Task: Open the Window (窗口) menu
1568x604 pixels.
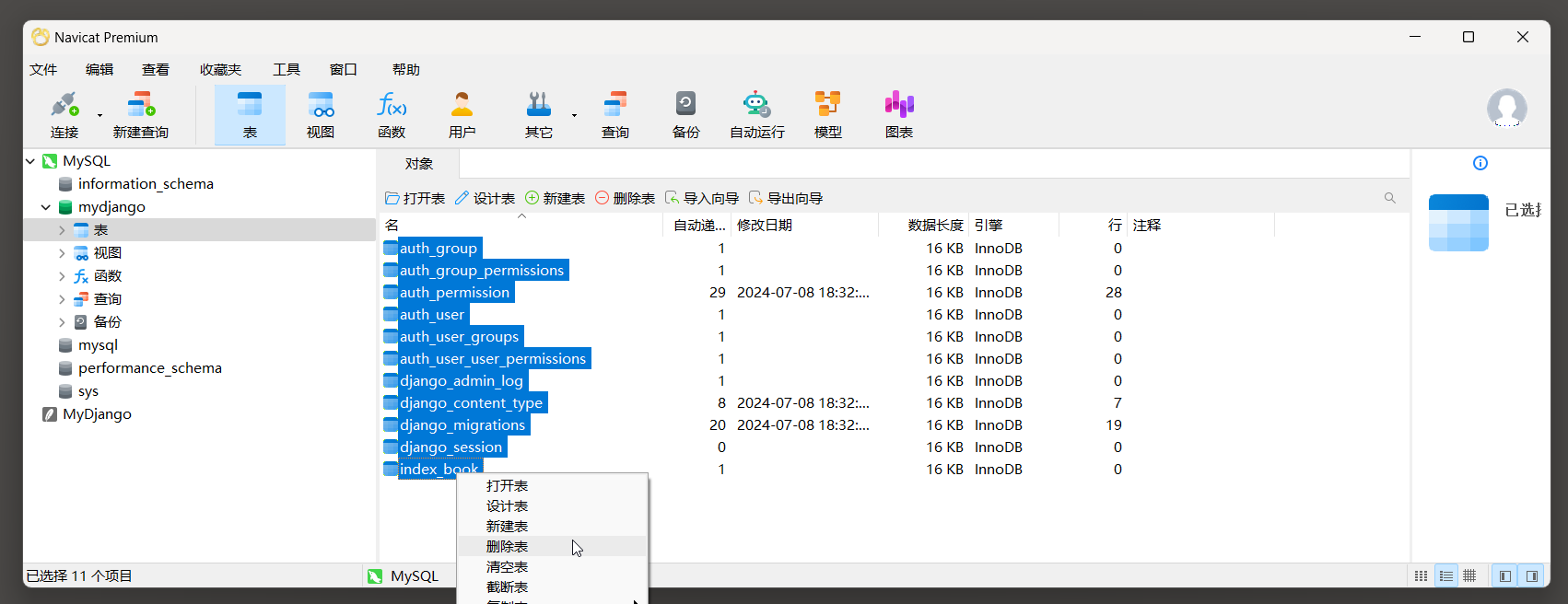Action: point(344,69)
